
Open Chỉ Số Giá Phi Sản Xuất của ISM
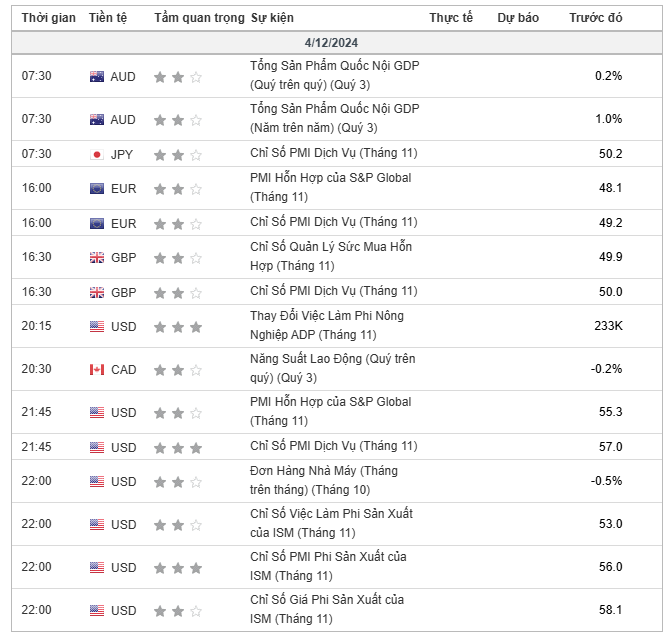tap(326, 609)
